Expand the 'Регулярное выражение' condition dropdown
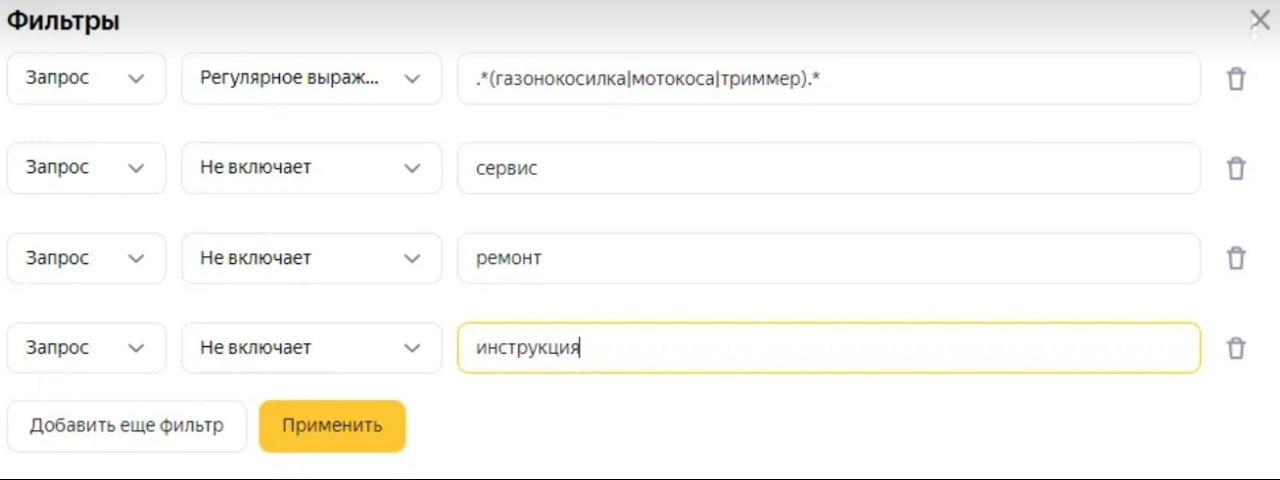Image resolution: width=1280 pixels, height=480 pixels. [311, 78]
